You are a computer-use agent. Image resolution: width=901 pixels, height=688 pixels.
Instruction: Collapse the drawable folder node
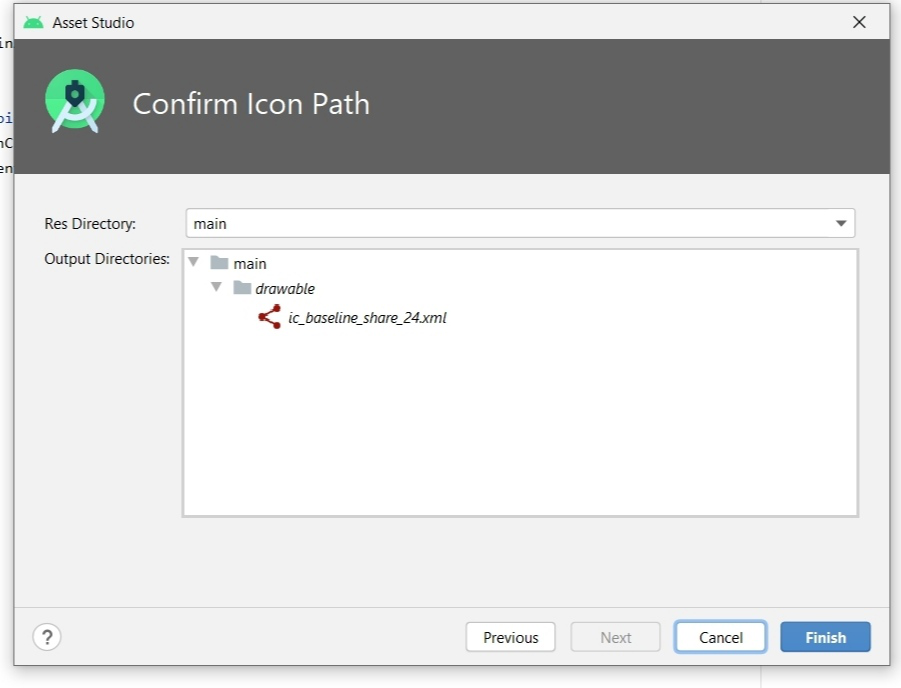coord(216,288)
